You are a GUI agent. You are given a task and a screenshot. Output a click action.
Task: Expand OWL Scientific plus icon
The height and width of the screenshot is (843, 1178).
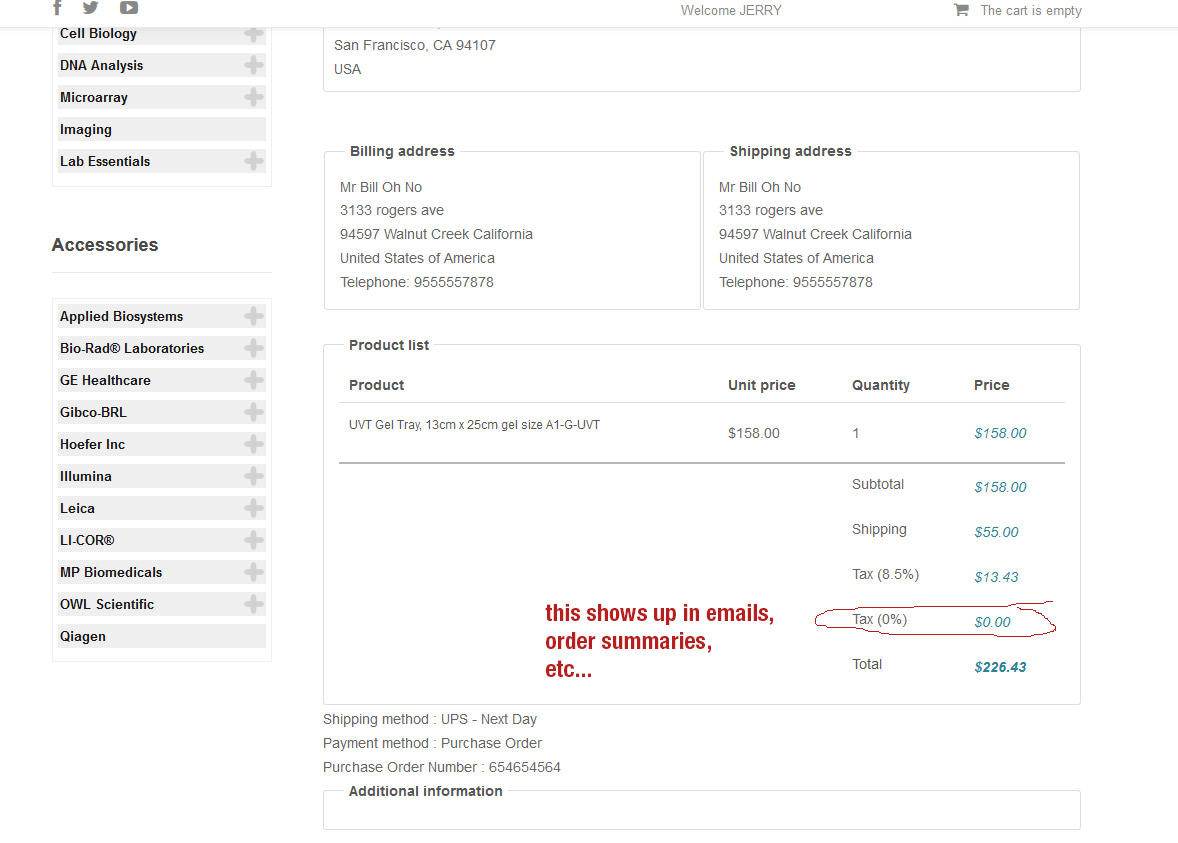click(254, 604)
